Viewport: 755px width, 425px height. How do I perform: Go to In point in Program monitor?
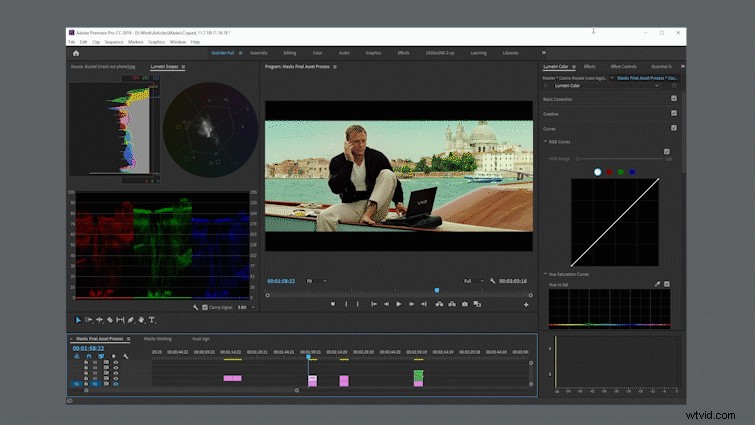coord(374,304)
